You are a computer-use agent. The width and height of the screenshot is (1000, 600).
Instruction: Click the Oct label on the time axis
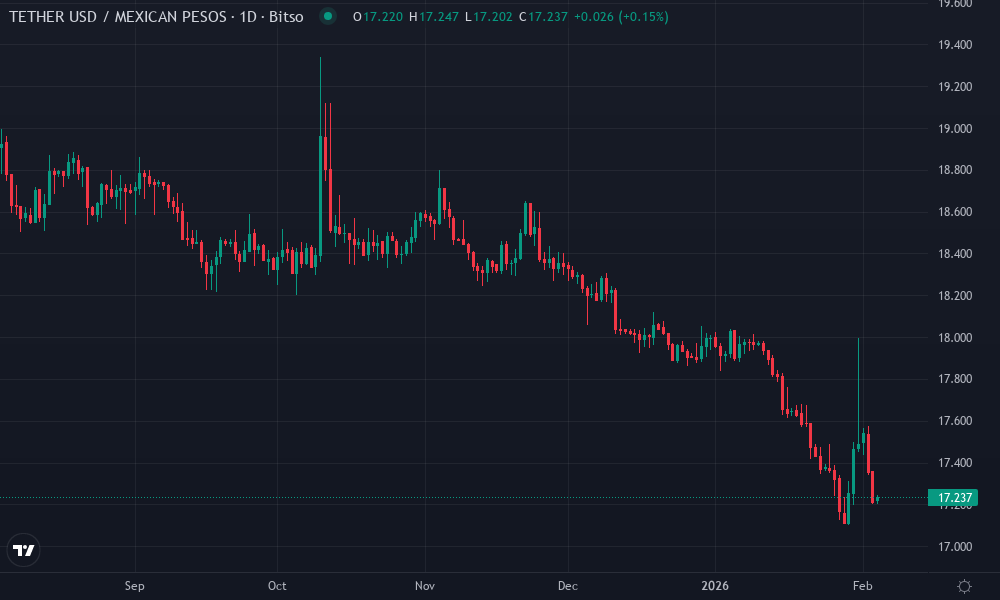click(277, 586)
